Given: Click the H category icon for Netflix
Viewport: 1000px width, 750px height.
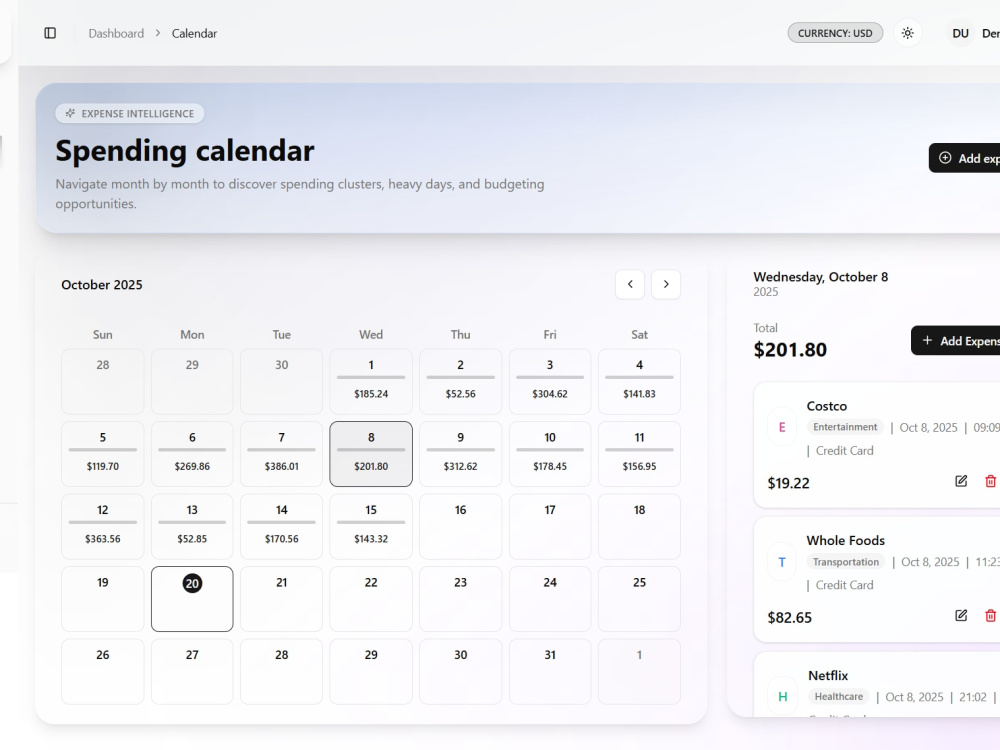Looking at the screenshot, I should pos(783,696).
